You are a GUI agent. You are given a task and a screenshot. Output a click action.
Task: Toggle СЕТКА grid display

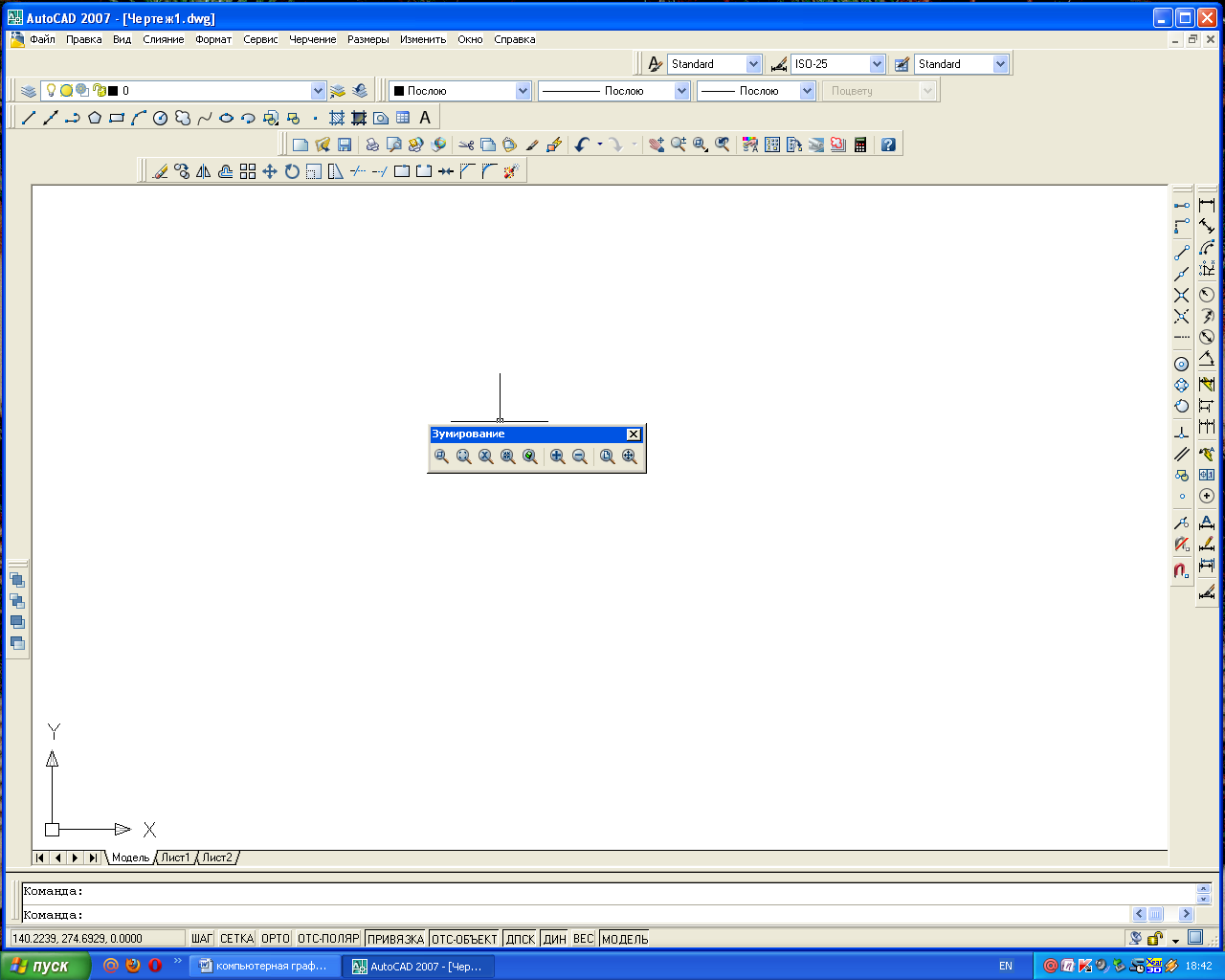[236, 939]
